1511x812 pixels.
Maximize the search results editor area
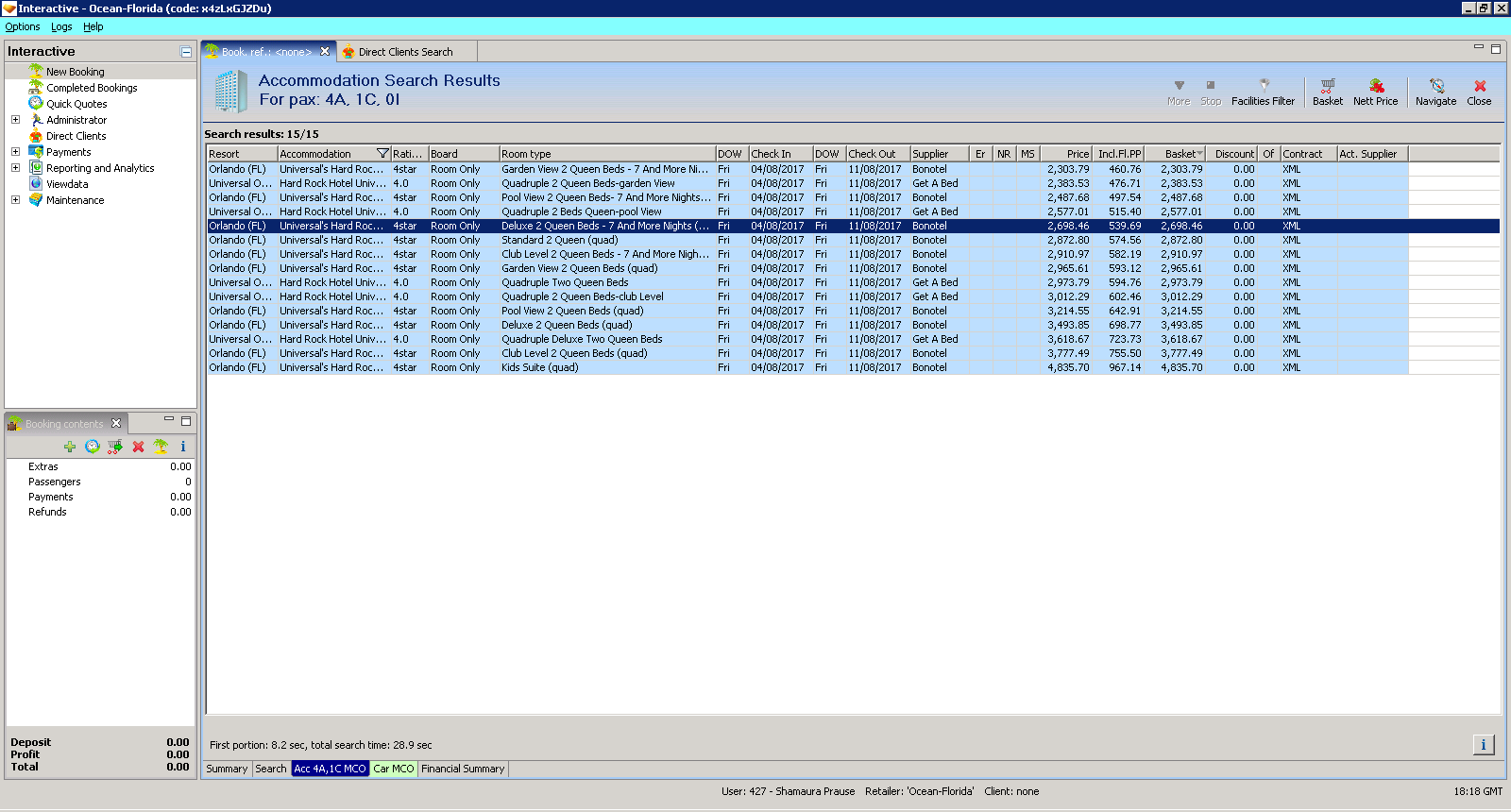click(x=1496, y=49)
